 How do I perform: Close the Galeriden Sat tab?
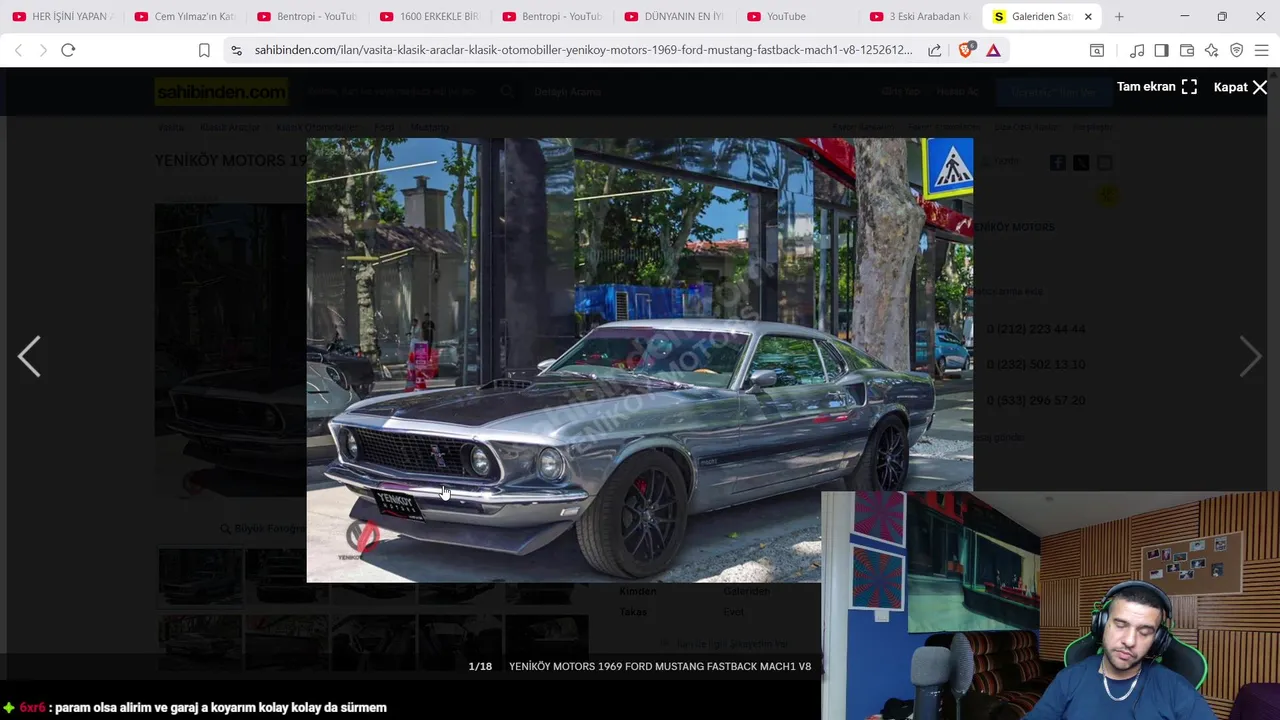(1088, 16)
